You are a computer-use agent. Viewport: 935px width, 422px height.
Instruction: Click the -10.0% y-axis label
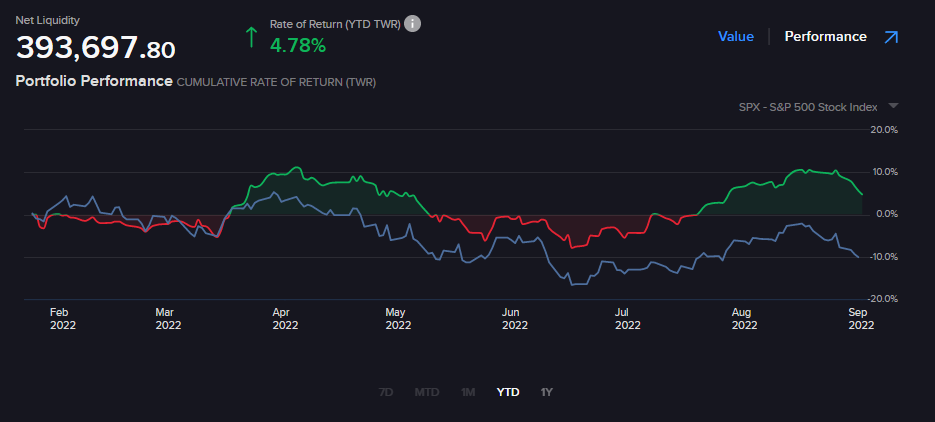885,257
